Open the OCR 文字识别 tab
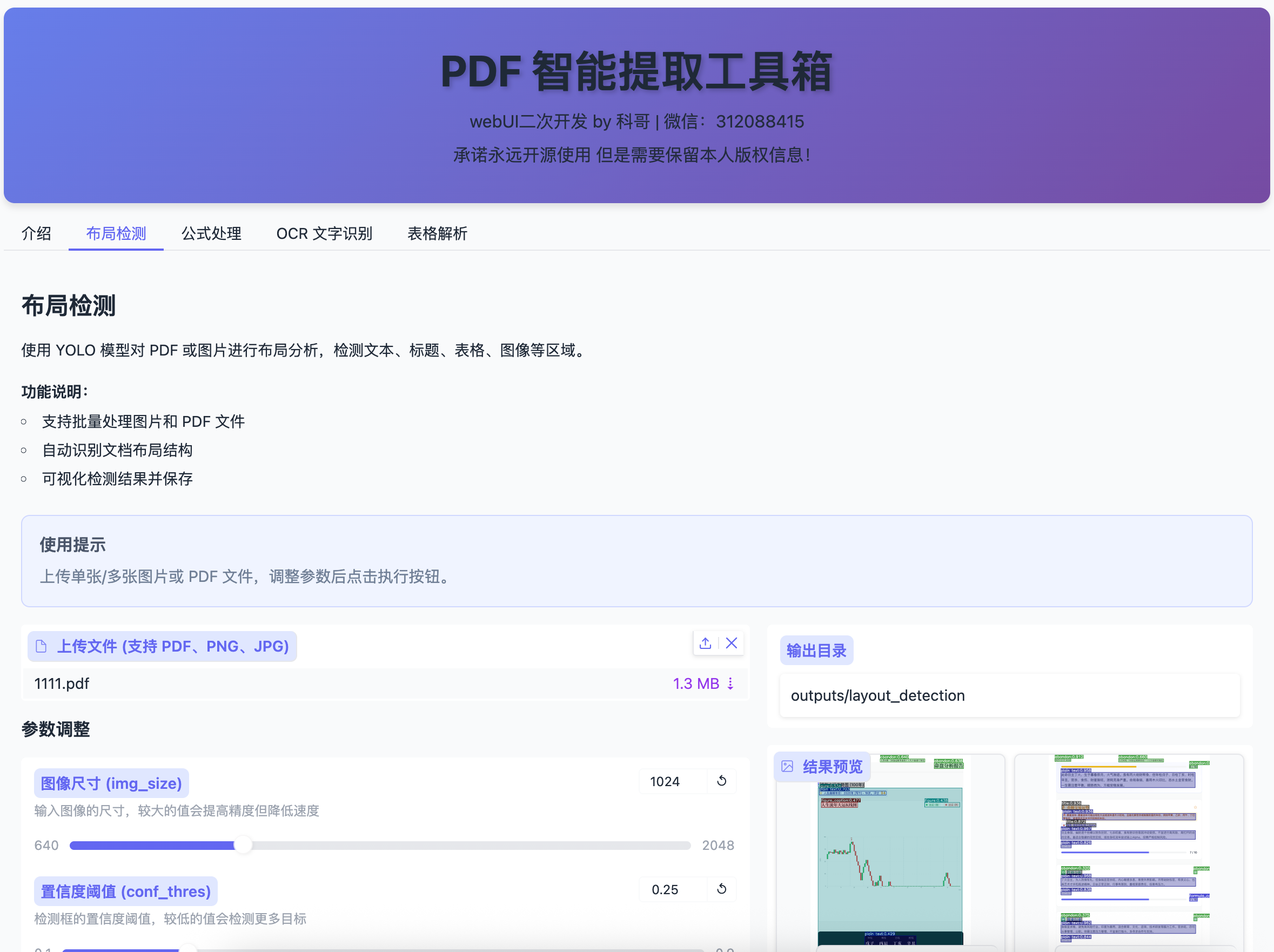This screenshot has width=1274, height=952. (x=324, y=233)
